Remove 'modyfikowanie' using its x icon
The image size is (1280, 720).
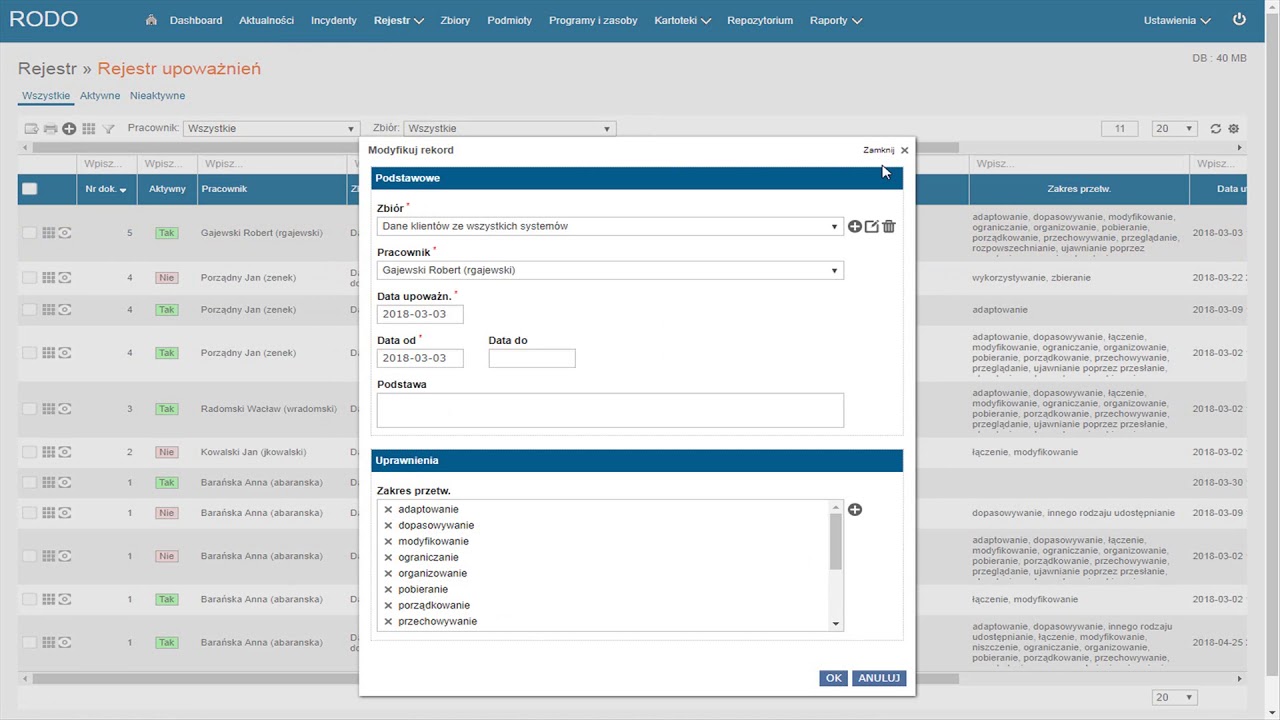[x=388, y=542]
